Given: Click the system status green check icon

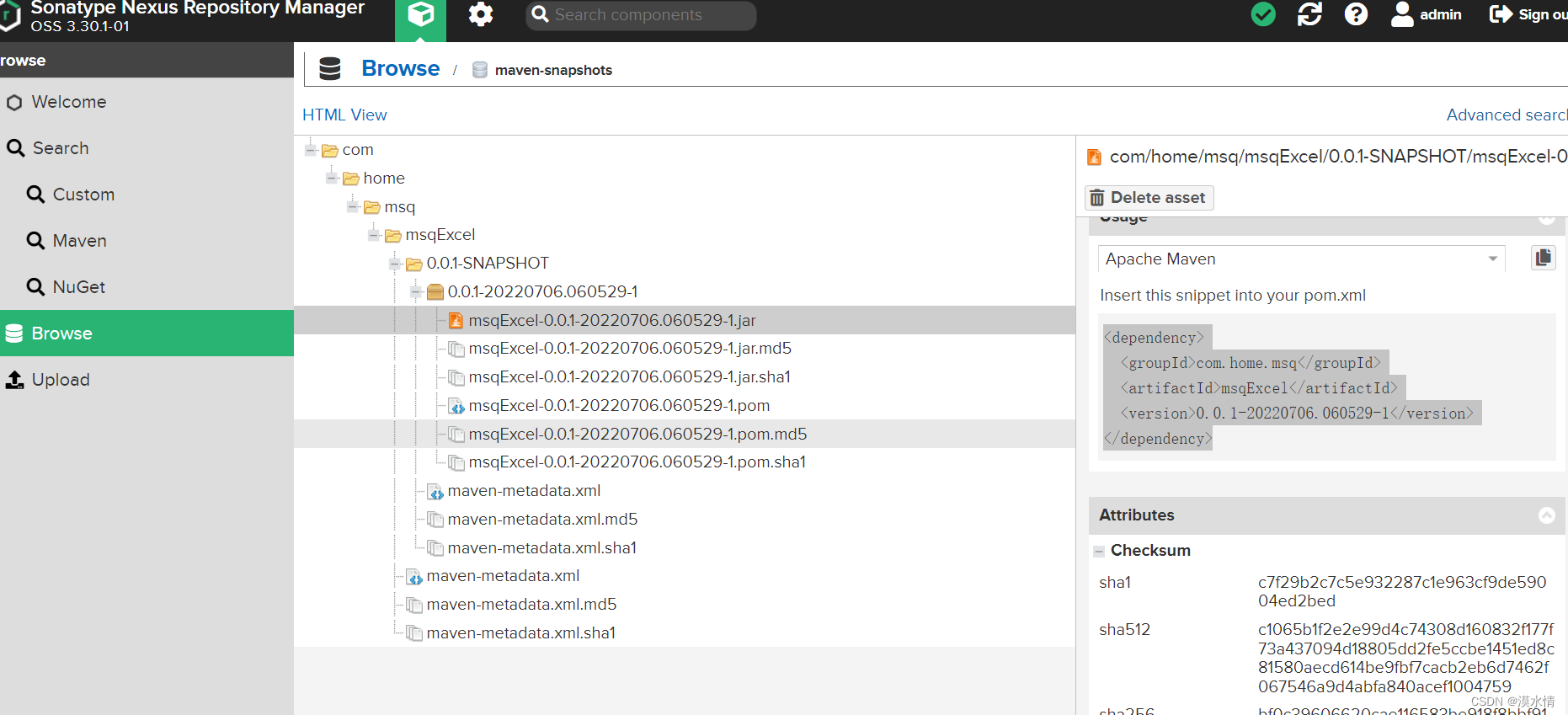Looking at the screenshot, I should [1263, 14].
